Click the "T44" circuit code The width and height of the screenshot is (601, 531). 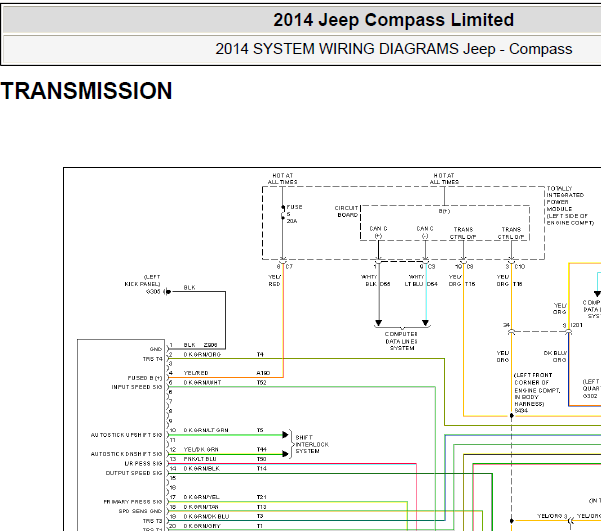pyautogui.click(x=261, y=449)
